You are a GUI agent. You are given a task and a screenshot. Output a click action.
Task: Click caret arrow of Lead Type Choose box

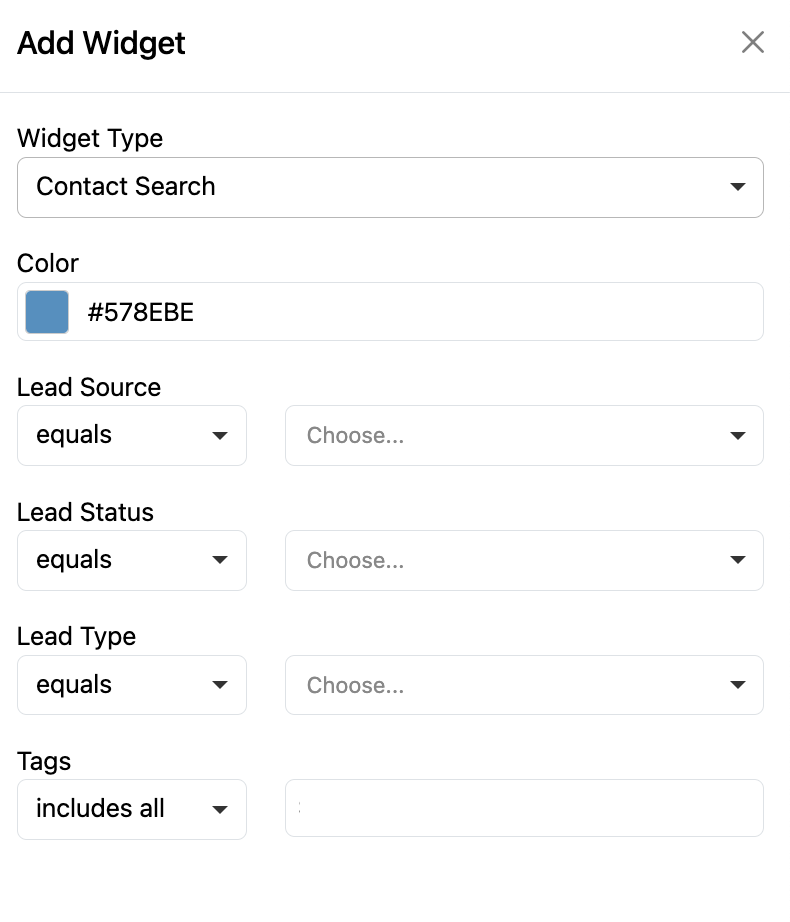(x=738, y=685)
